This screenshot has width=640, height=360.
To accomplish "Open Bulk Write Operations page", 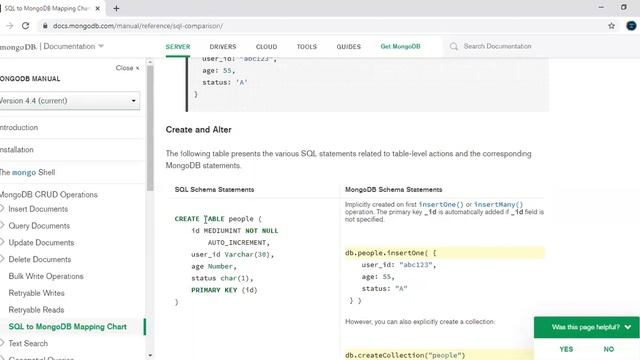I will (46, 276).
